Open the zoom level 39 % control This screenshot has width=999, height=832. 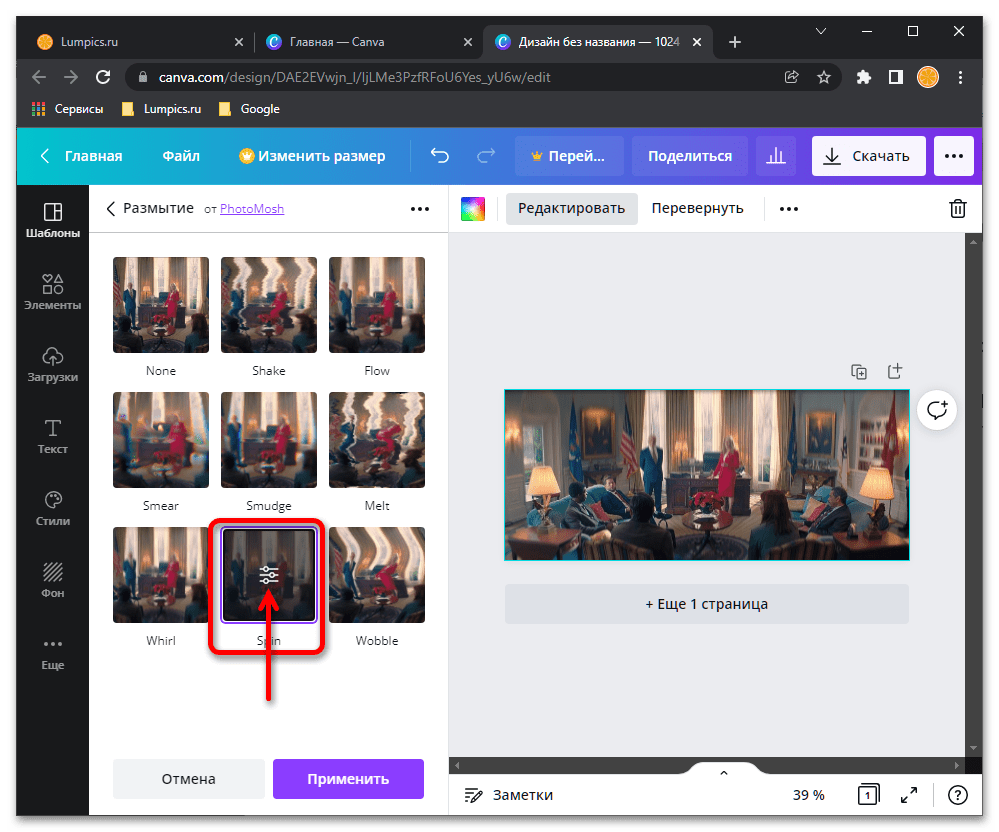tap(809, 794)
